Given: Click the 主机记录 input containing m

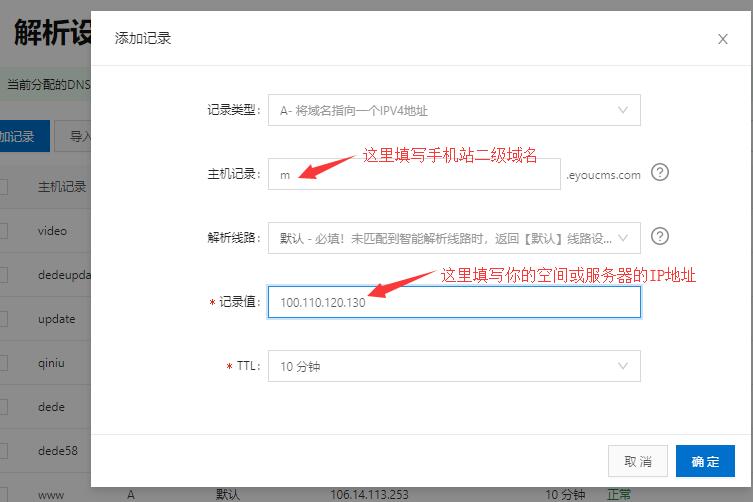Looking at the screenshot, I should [x=414, y=174].
